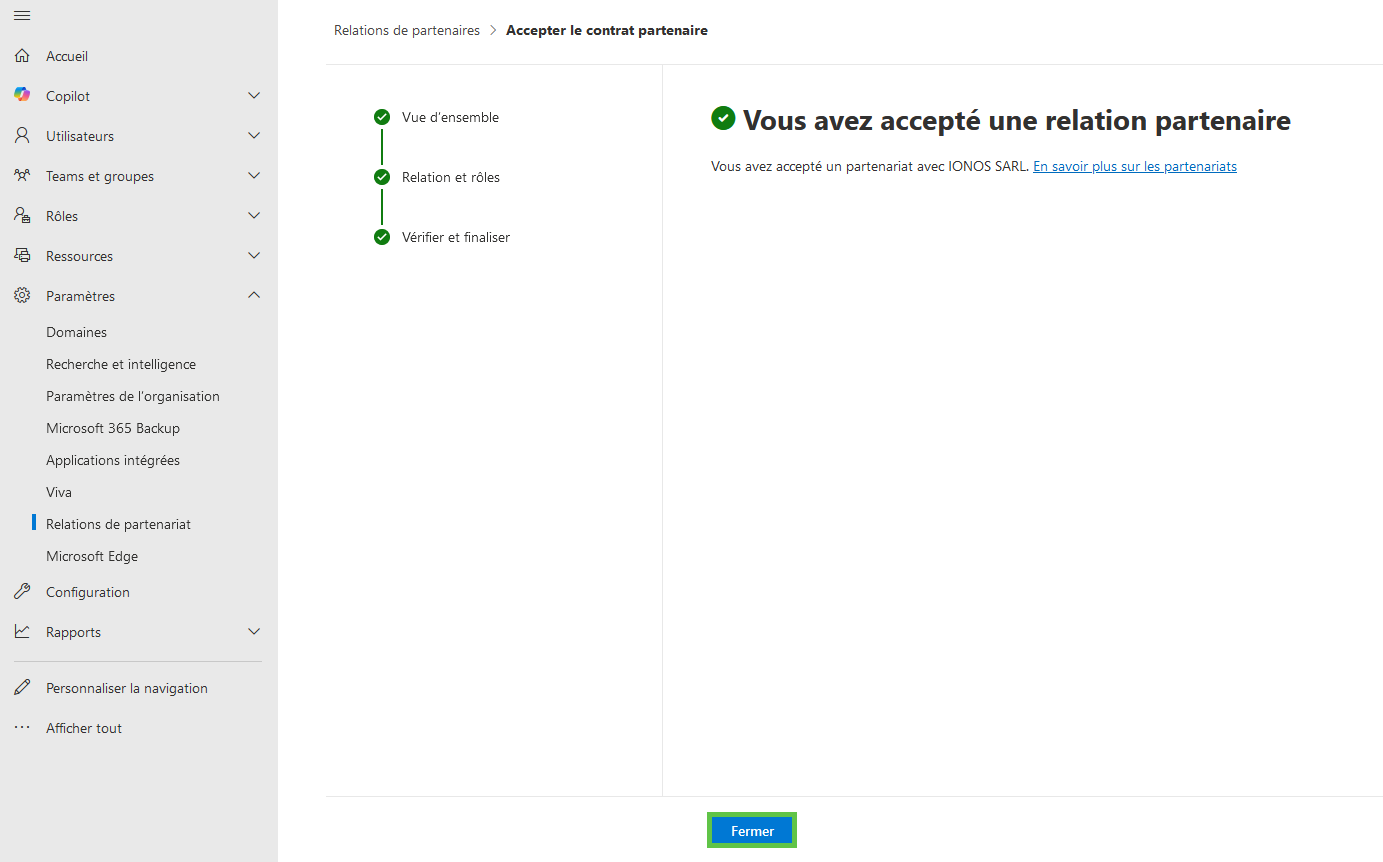Open Recherche et intelligence
The image size is (1383, 862).
[x=121, y=364]
